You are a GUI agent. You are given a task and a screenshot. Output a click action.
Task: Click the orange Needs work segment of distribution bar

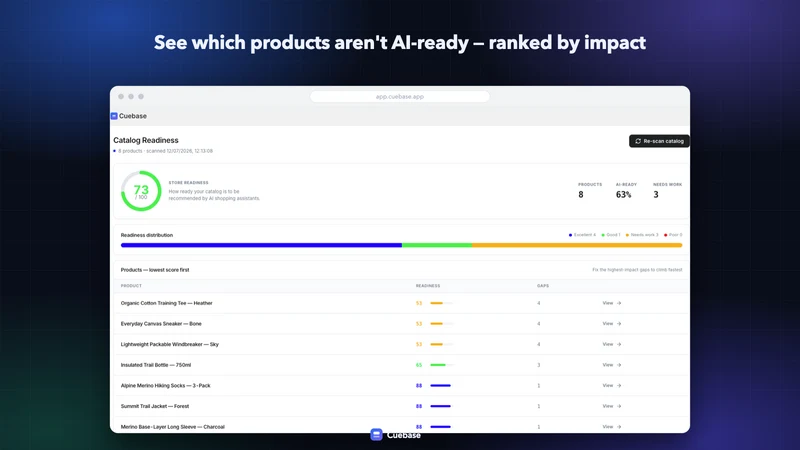(577, 245)
